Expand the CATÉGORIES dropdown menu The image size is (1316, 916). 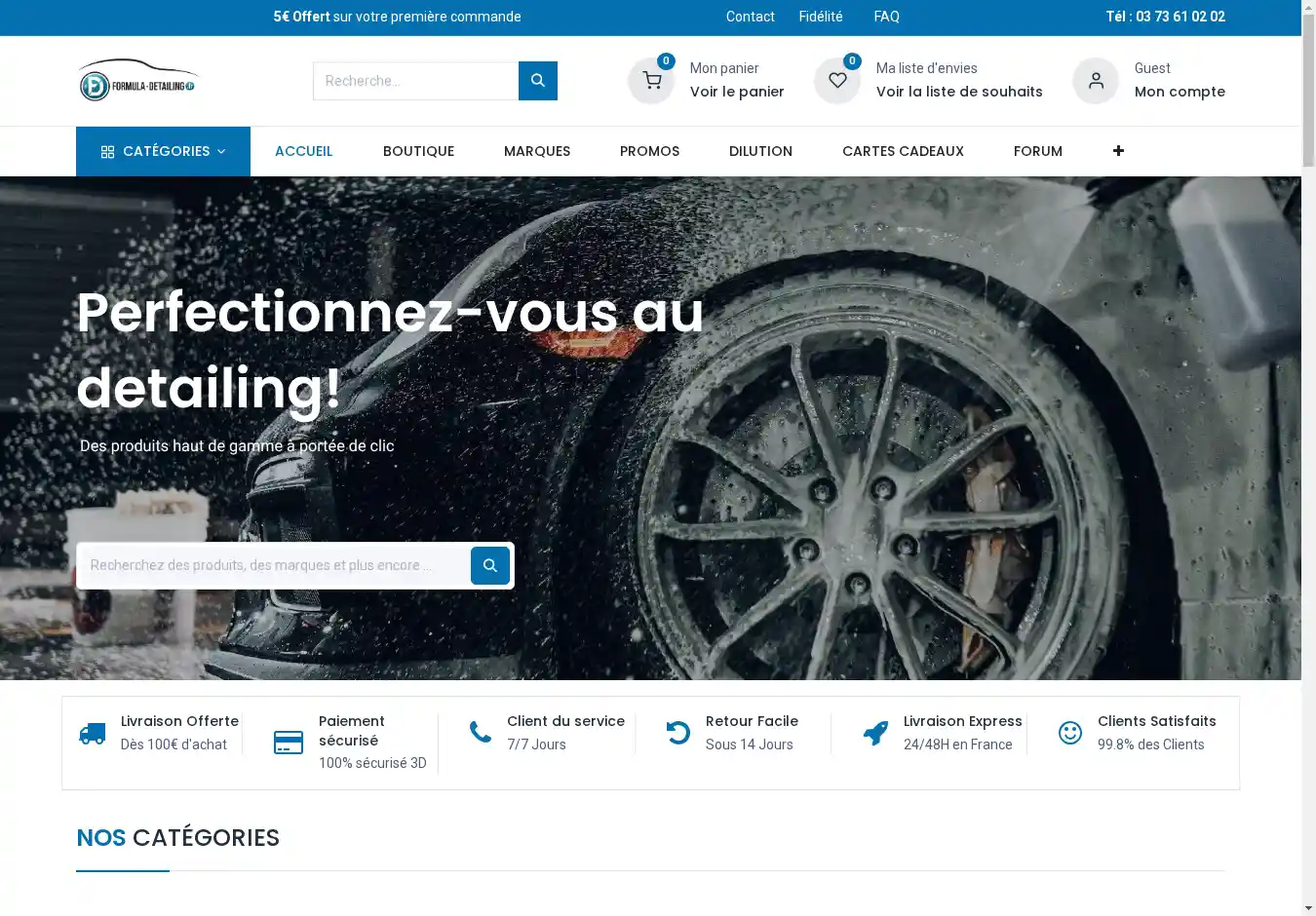163,151
